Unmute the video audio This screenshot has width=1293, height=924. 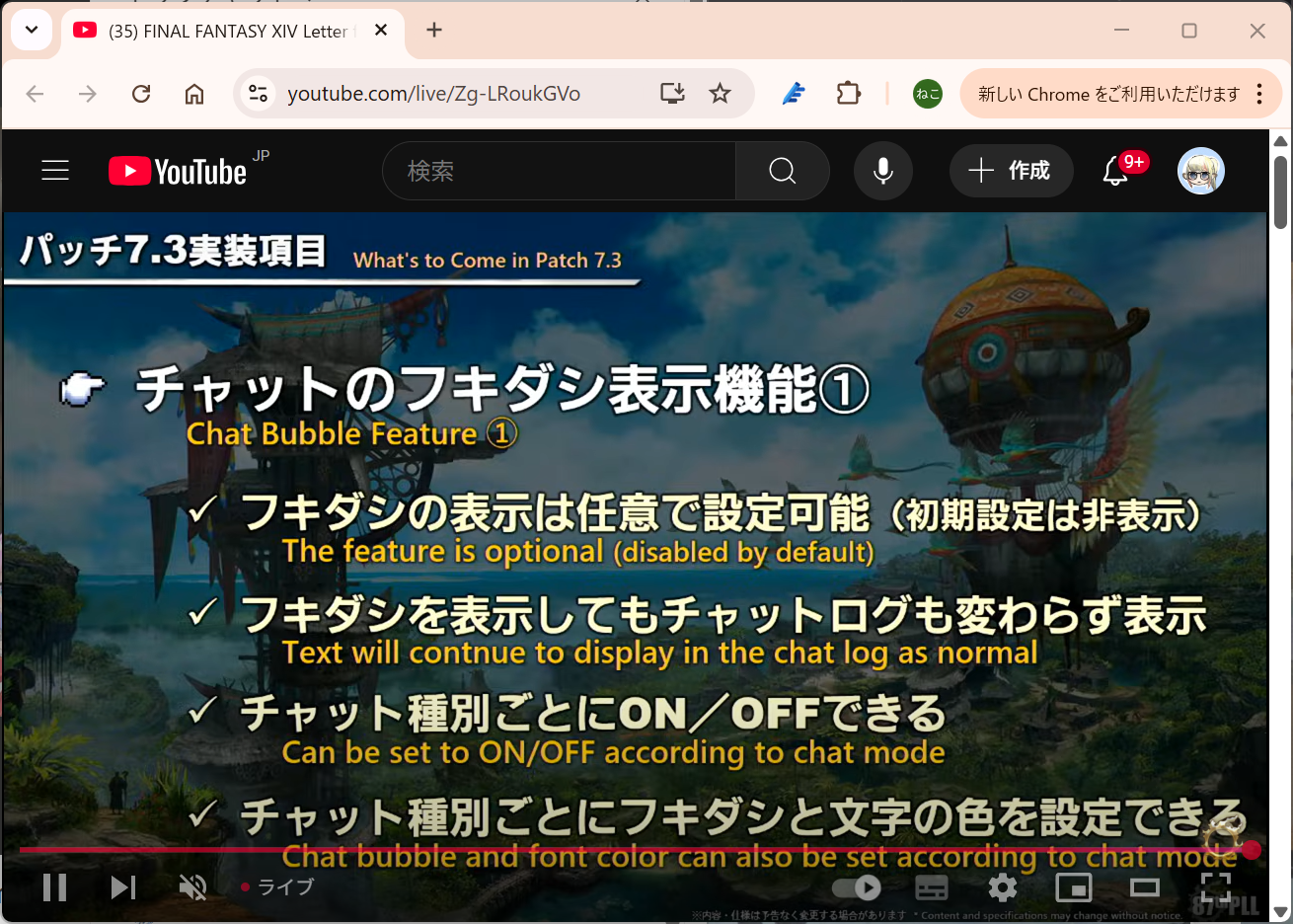coord(192,887)
